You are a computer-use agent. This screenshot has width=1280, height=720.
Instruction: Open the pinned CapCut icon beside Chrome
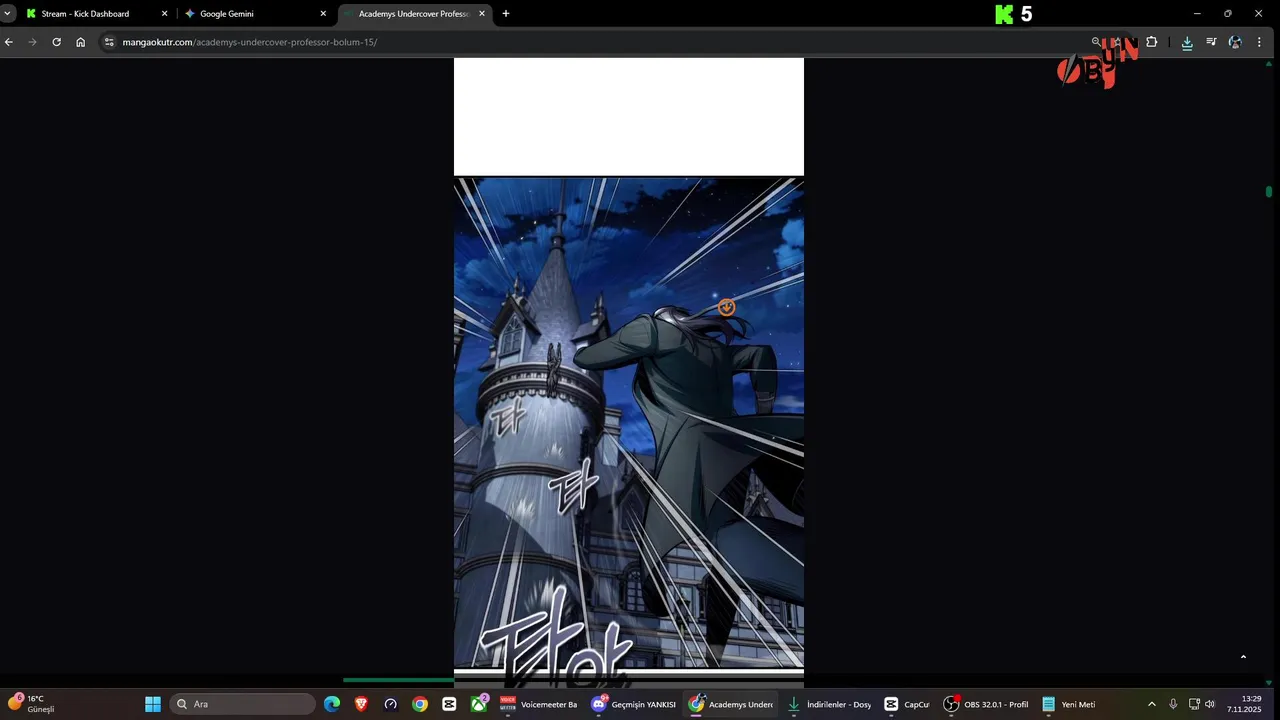click(x=449, y=704)
